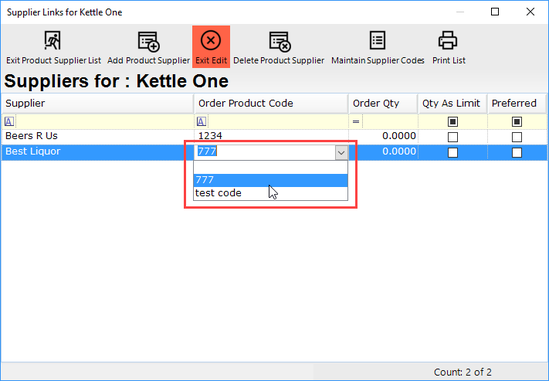The height and width of the screenshot is (381, 549).
Task: Sort by Preferred column header
Action: coord(517,103)
